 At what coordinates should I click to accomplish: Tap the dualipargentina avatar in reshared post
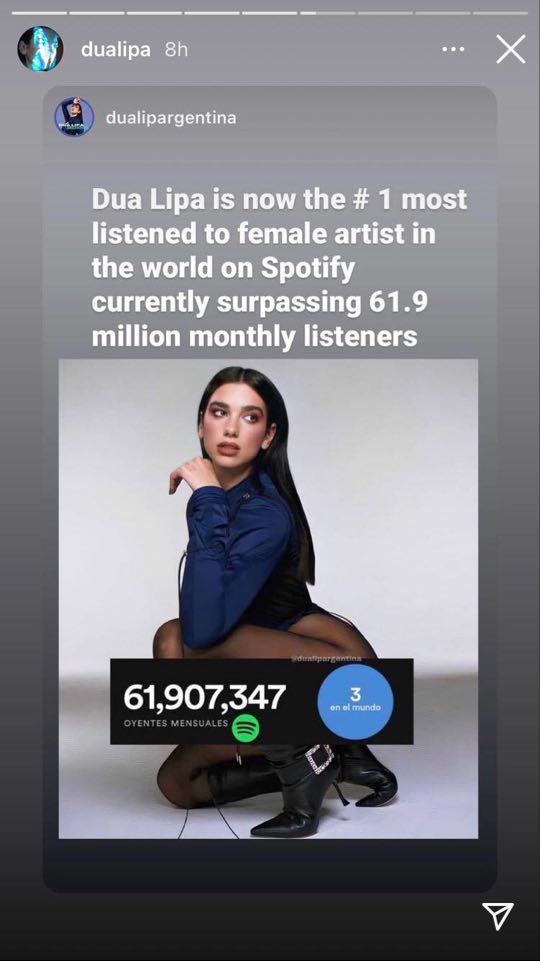point(74,116)
